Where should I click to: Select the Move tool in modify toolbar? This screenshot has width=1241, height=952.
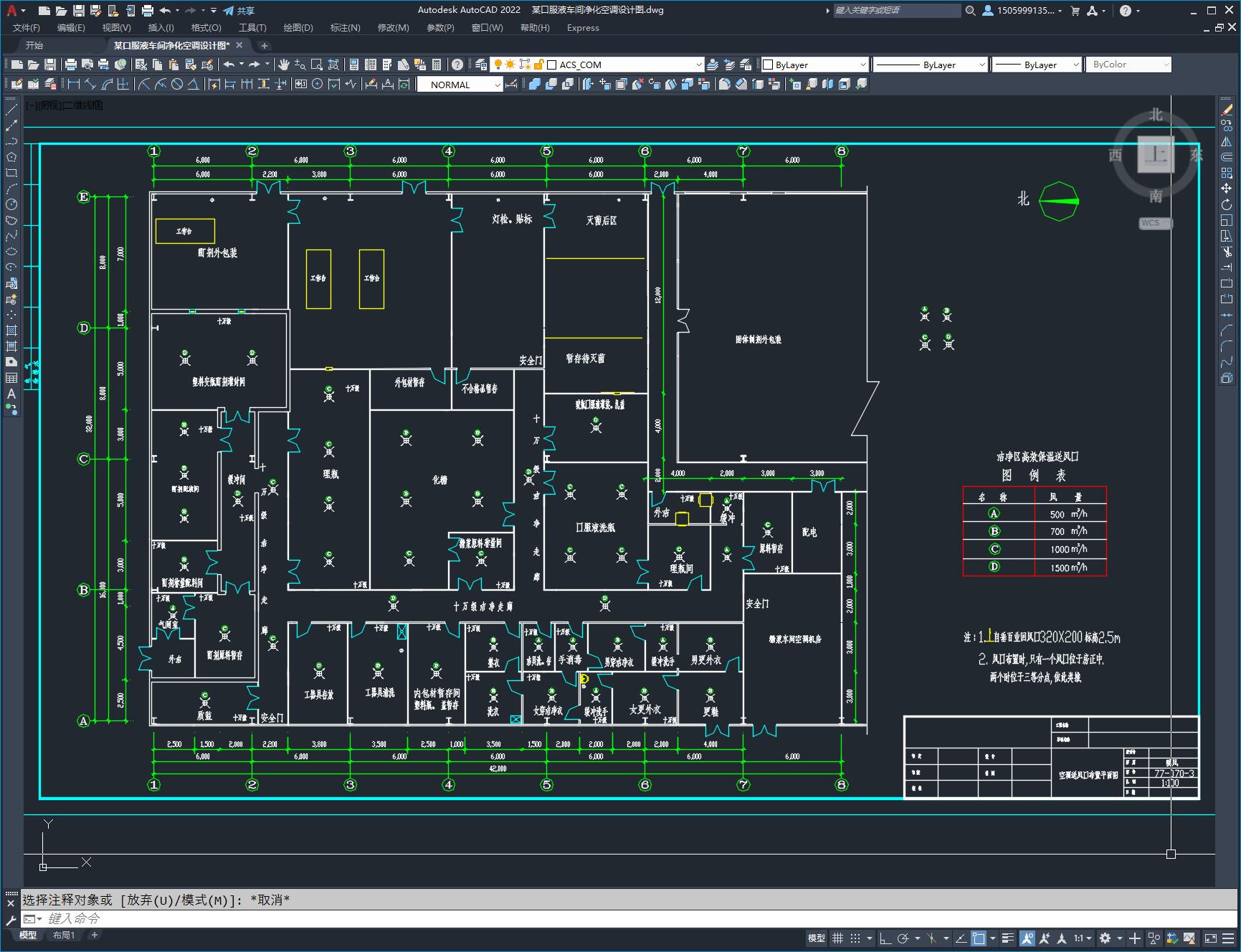point(1227,189)
